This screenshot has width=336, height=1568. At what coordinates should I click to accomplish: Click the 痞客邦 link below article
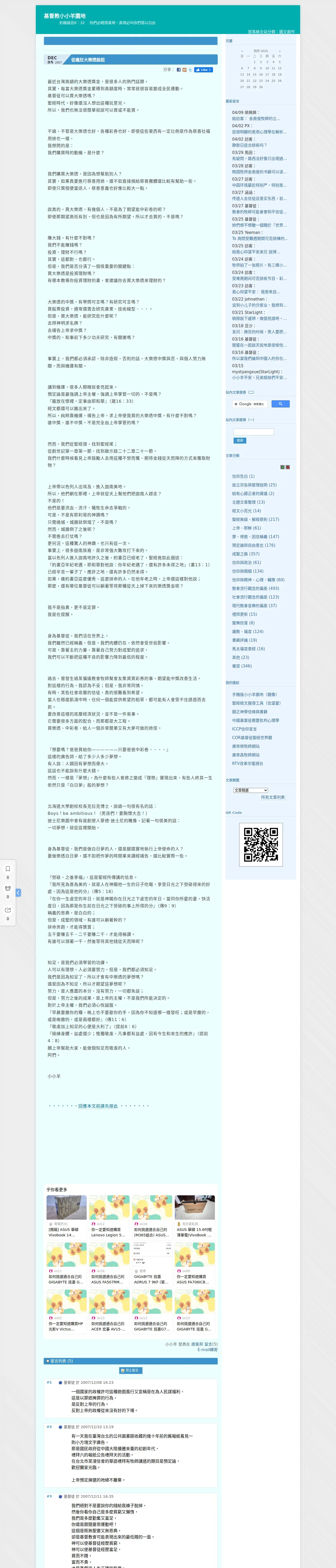click(197, 1344)
